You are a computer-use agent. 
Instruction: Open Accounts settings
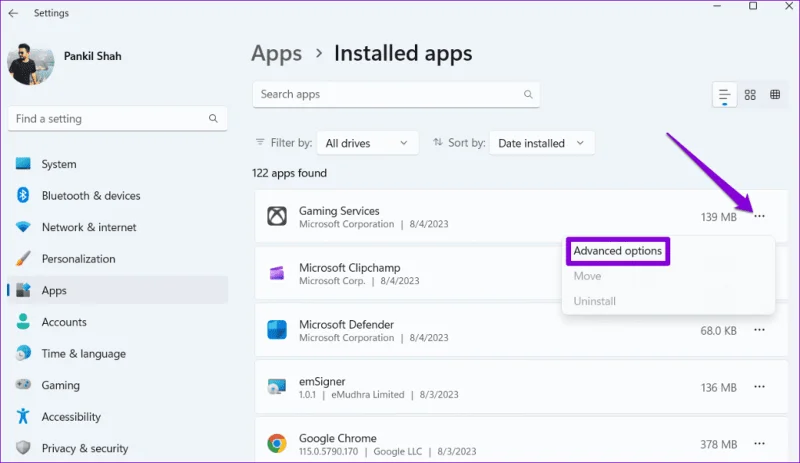pos(117,322)
